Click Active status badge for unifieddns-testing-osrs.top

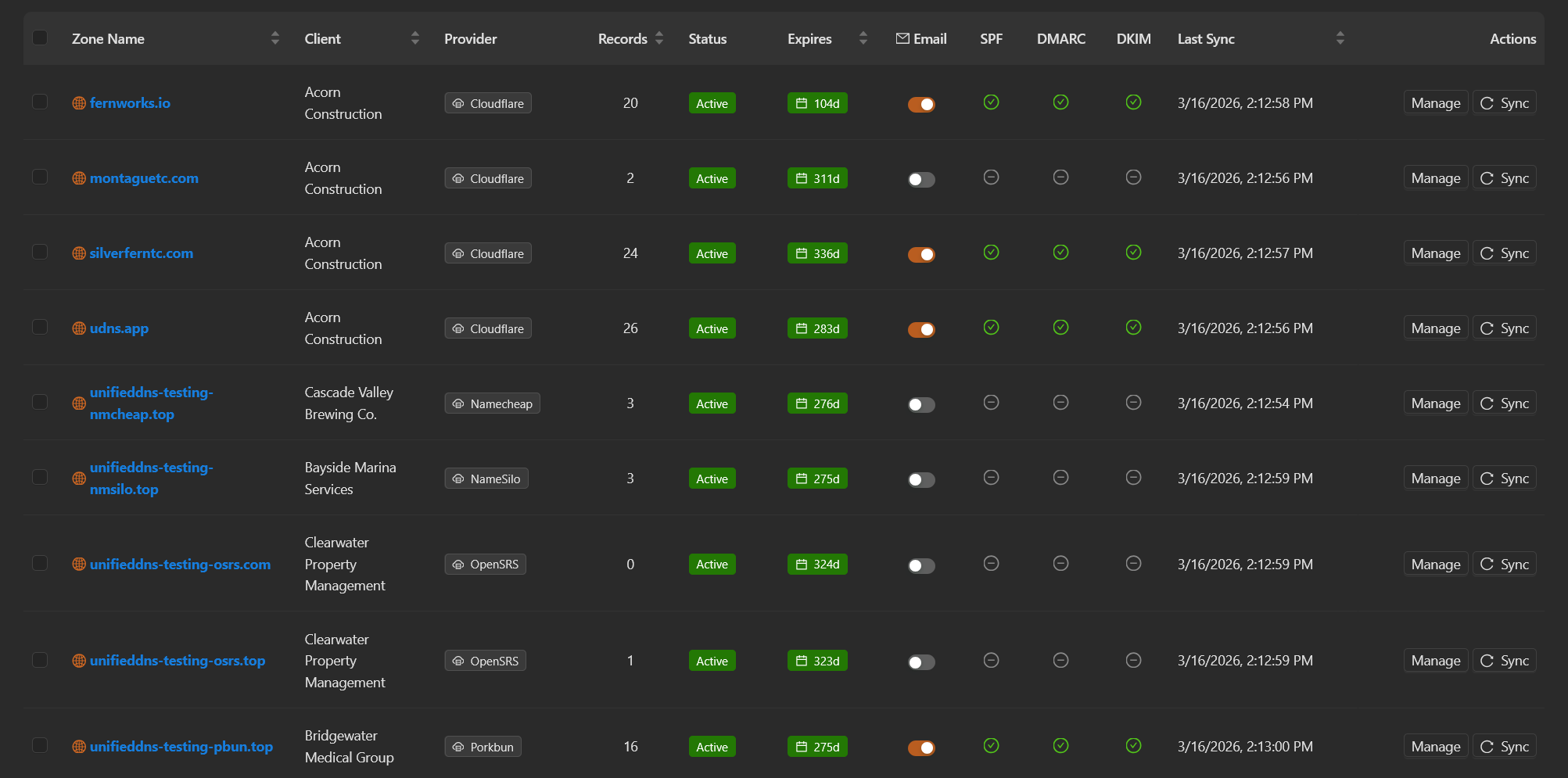pyautogui.click(x=712, y=661)
